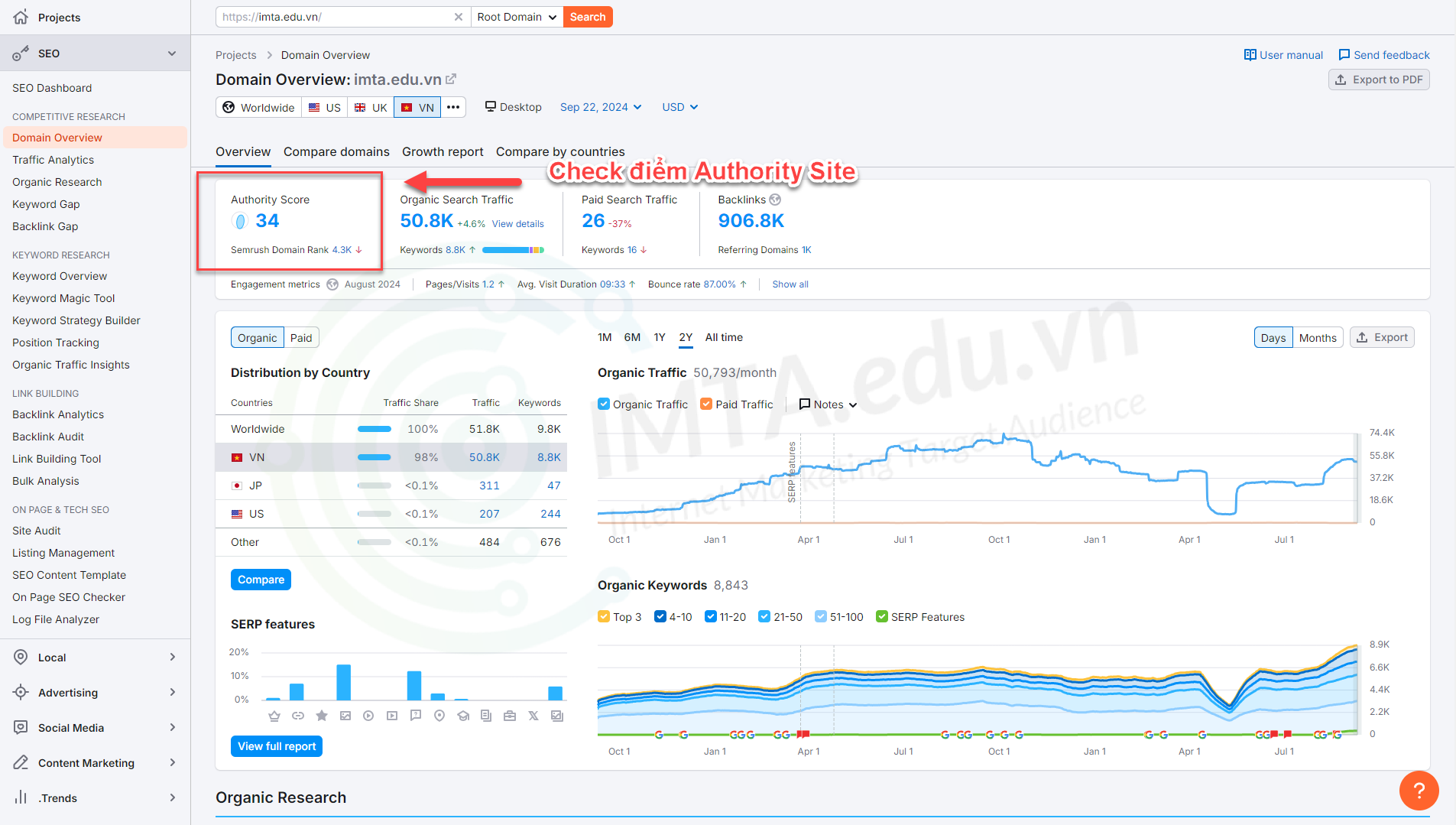Toggle the Paid Traffic checkbox
Viewport: 1456px width, 825px height.
(x=706, y=404)
